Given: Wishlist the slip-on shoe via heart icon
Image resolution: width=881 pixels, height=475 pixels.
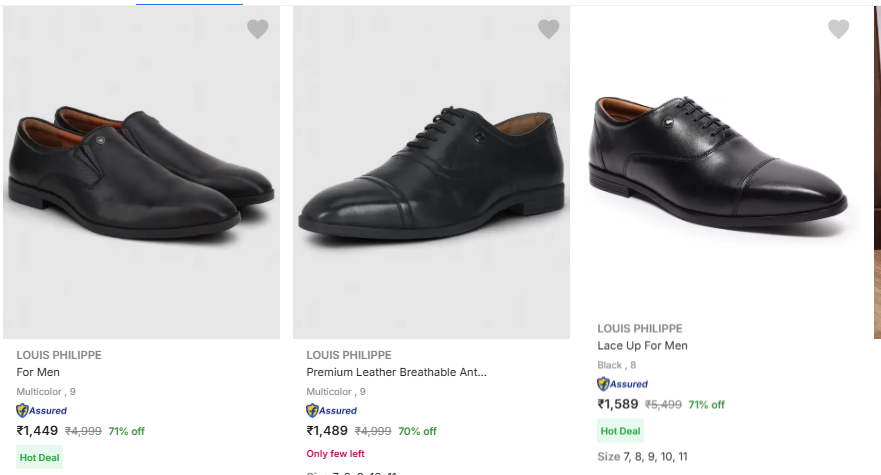Looking at the screenshot, I should [x=258, y=30].
